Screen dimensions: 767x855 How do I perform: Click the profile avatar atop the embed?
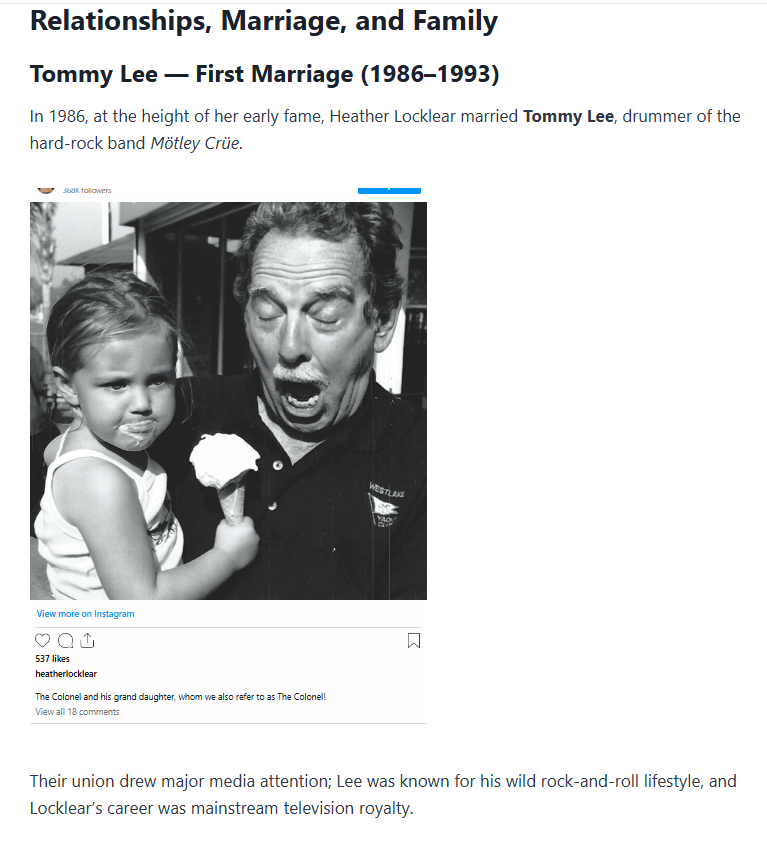pyautogui.click(x=45, y=189)
